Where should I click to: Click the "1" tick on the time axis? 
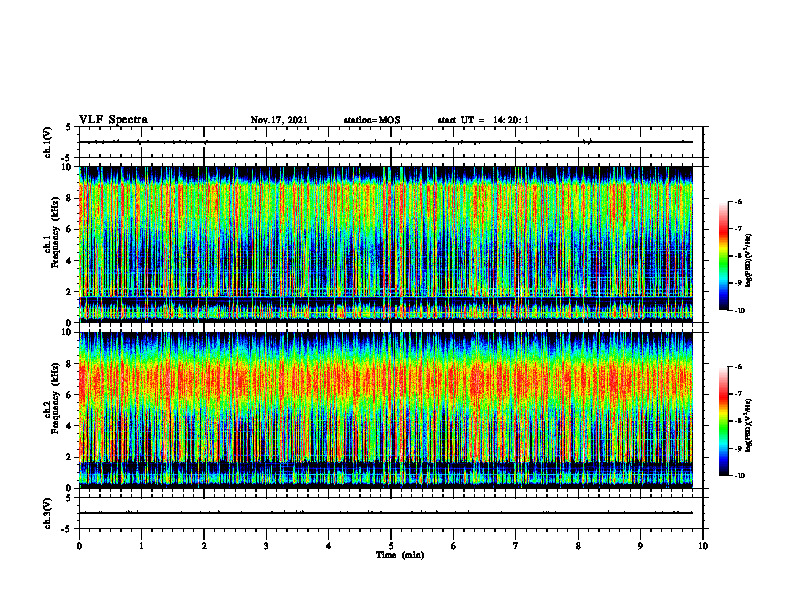(141, 546)
